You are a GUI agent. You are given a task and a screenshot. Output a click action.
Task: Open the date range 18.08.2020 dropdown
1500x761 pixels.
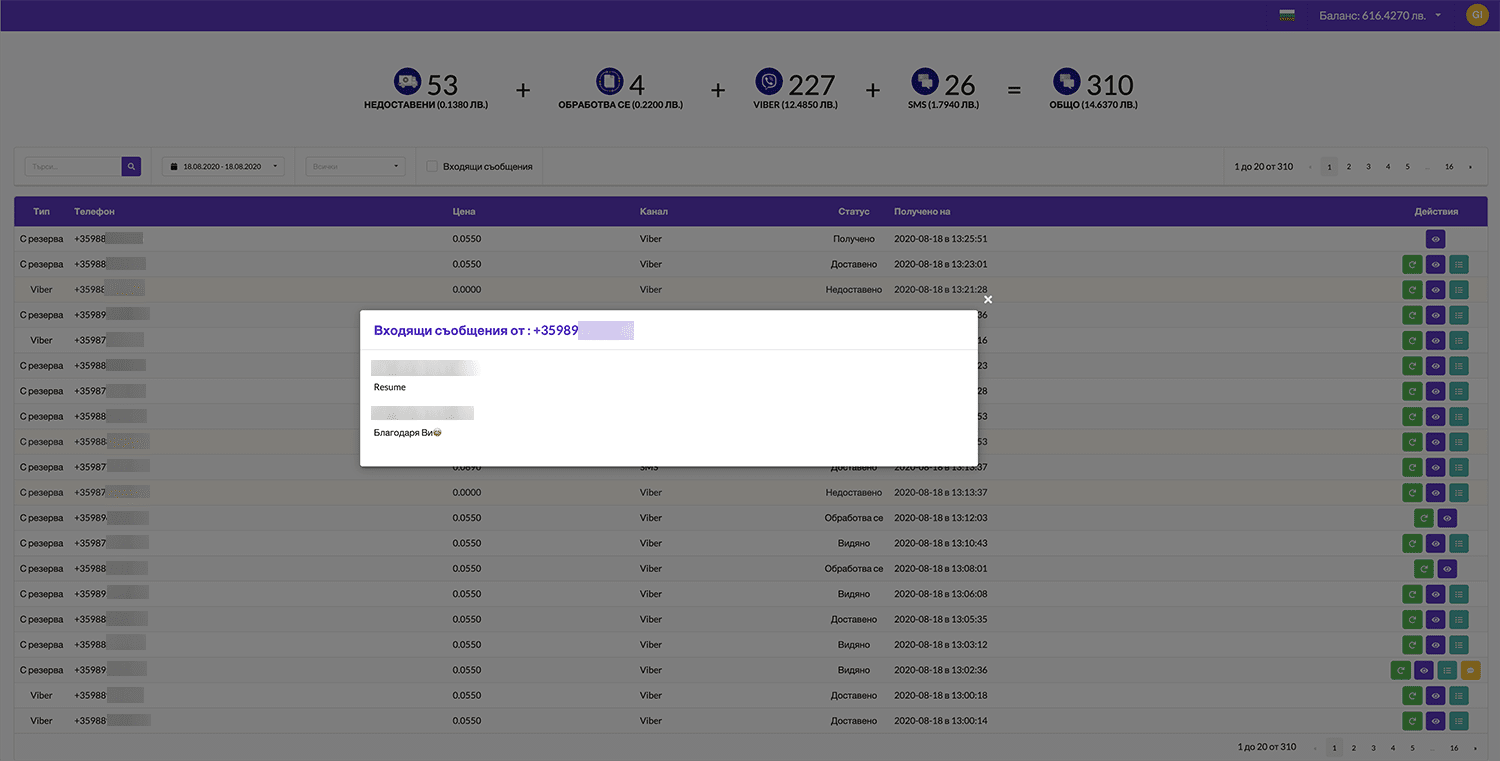pyautogui.click(x=223, y=167)
